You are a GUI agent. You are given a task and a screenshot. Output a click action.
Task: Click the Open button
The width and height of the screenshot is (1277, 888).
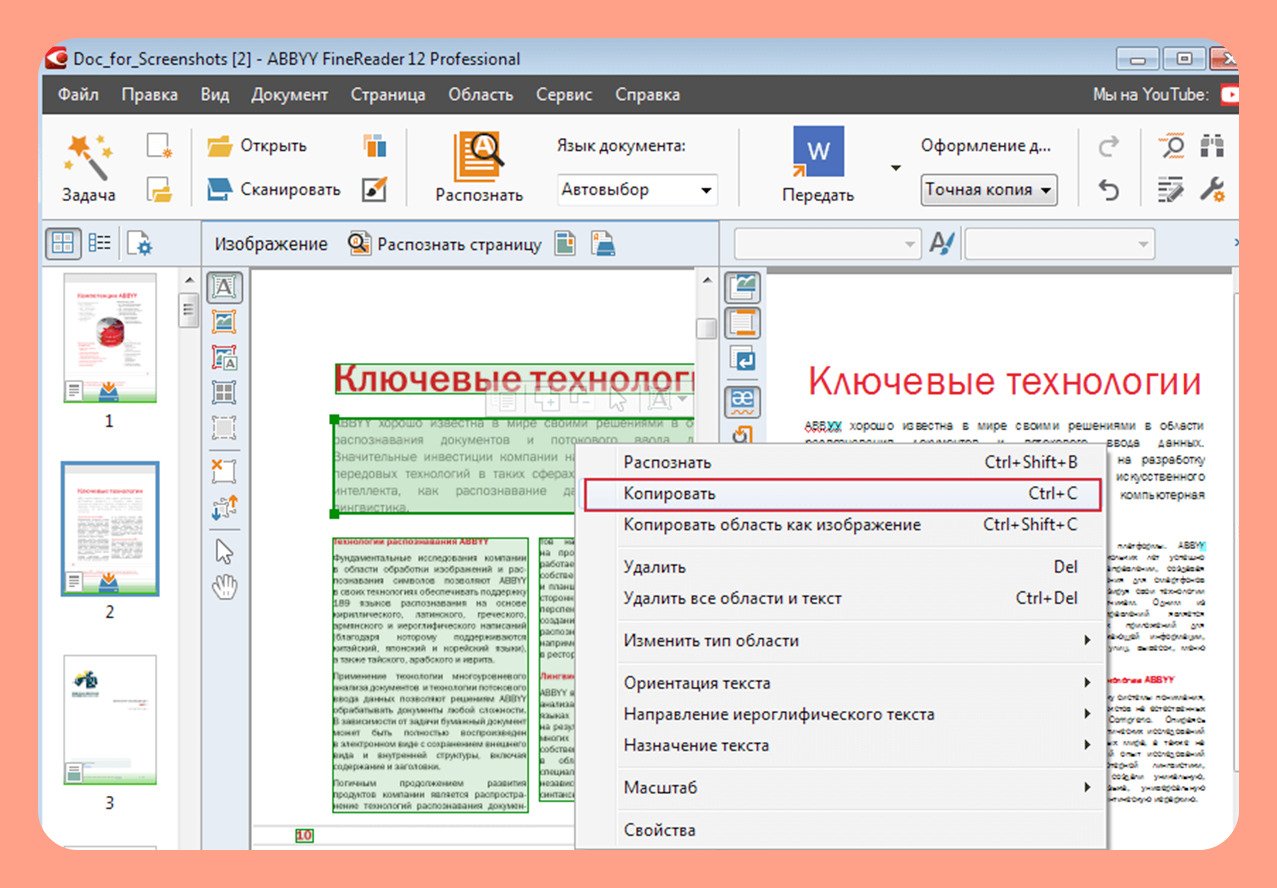pos(257,146)
